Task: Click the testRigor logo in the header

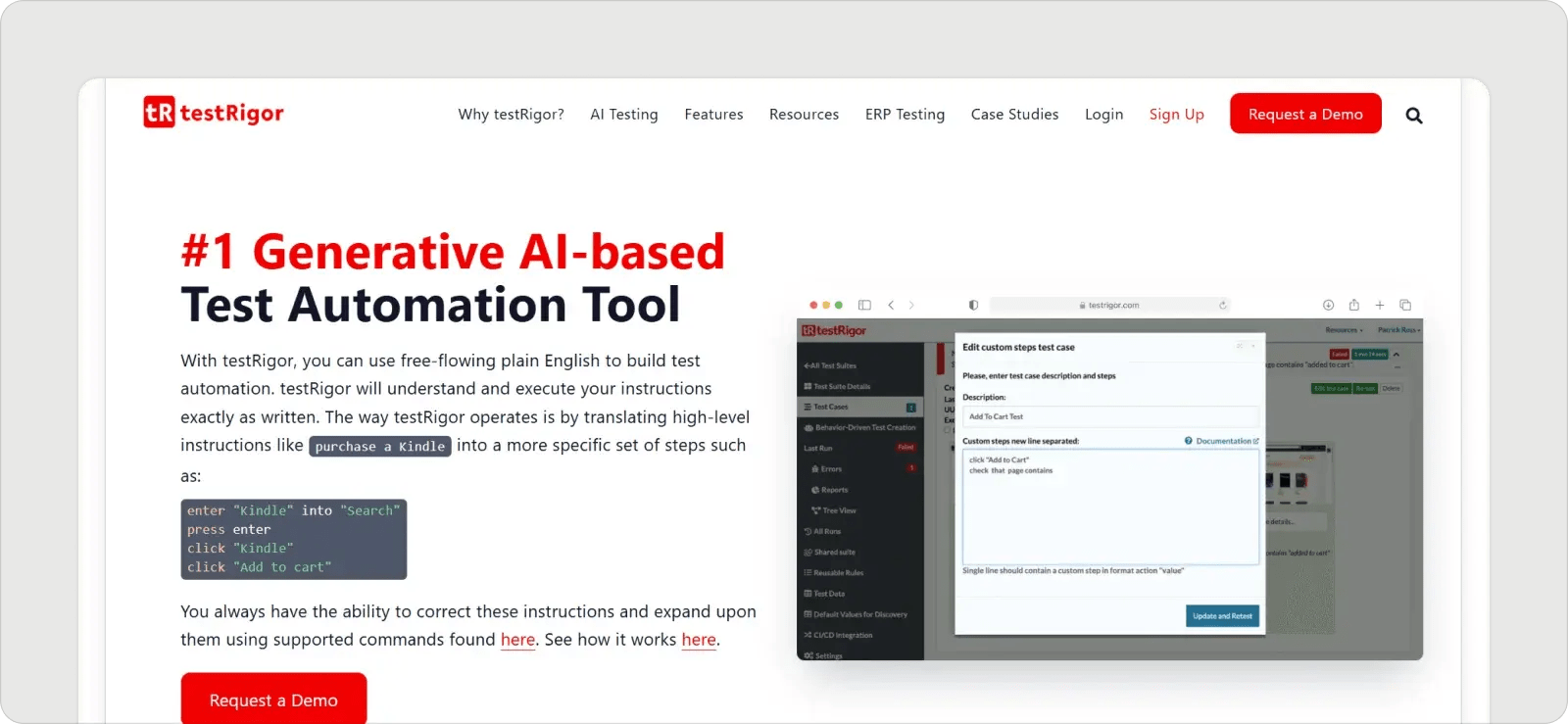Action: [214, 113]
